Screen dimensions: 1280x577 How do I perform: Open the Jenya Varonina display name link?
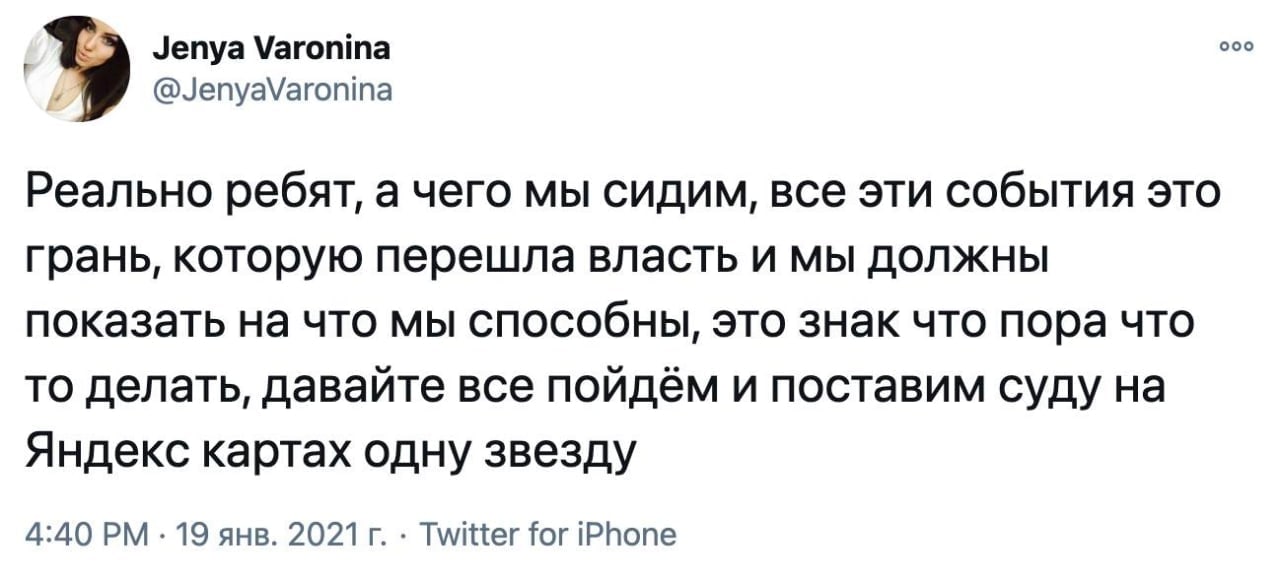pyautogui.click(x=264, y=48)
